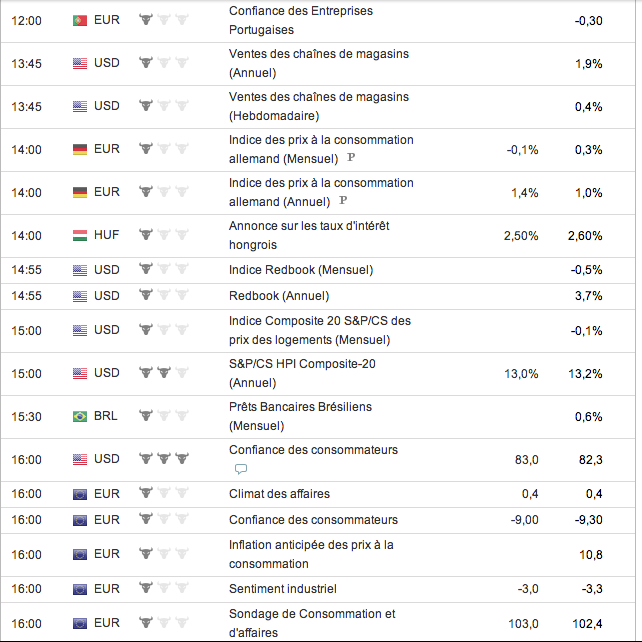642x642 pixels.
Task: Click the comment bubble under Confiance des consommateurs
Action: tap(240, 469)
